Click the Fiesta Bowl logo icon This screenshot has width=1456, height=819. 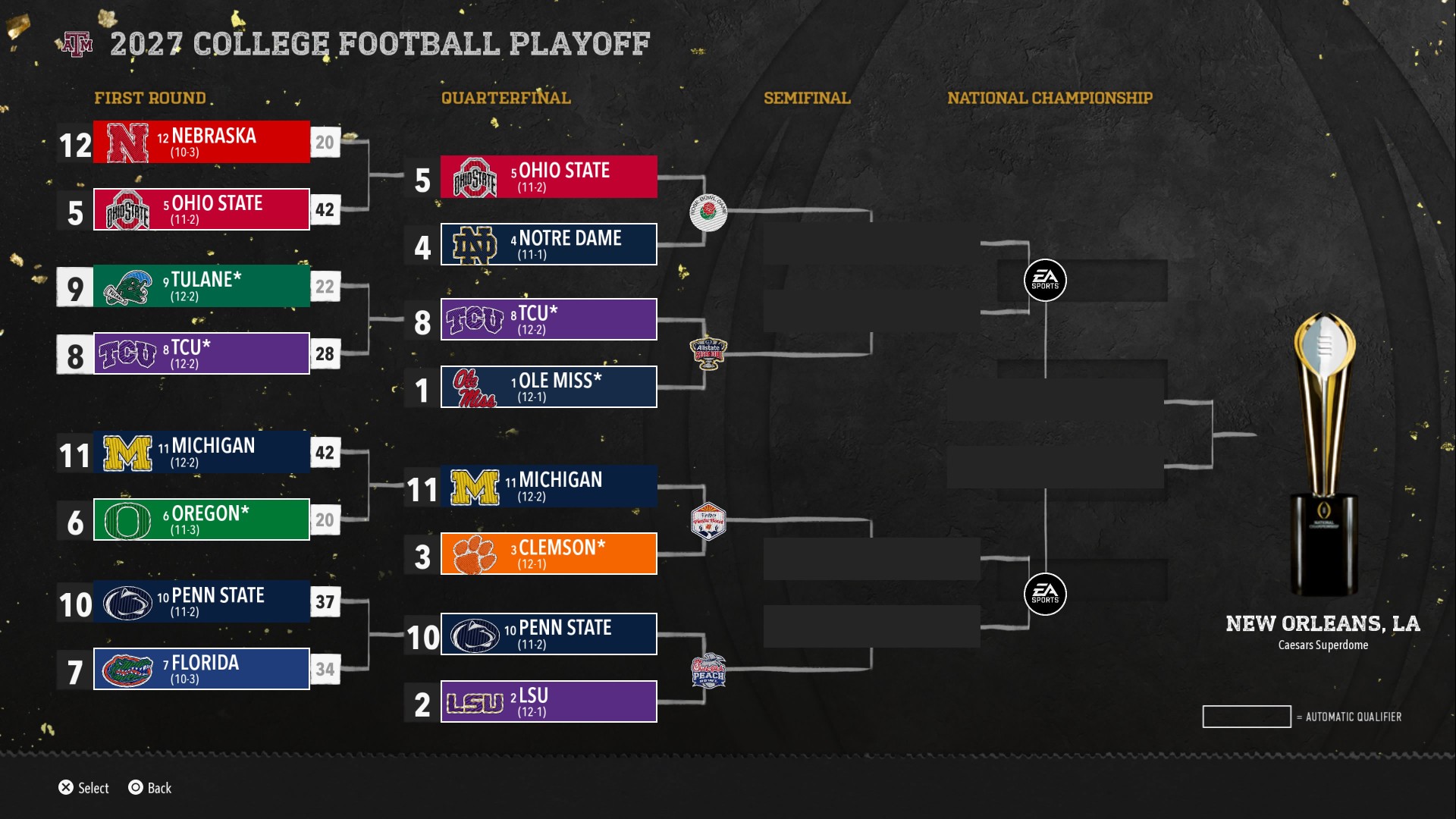[708, 521]
